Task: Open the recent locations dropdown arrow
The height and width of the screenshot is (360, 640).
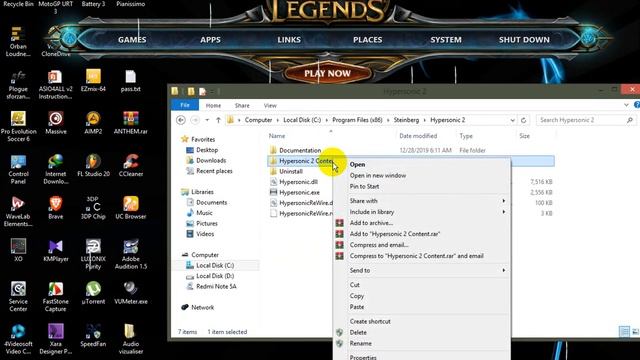Action: [x=207, y=120]
